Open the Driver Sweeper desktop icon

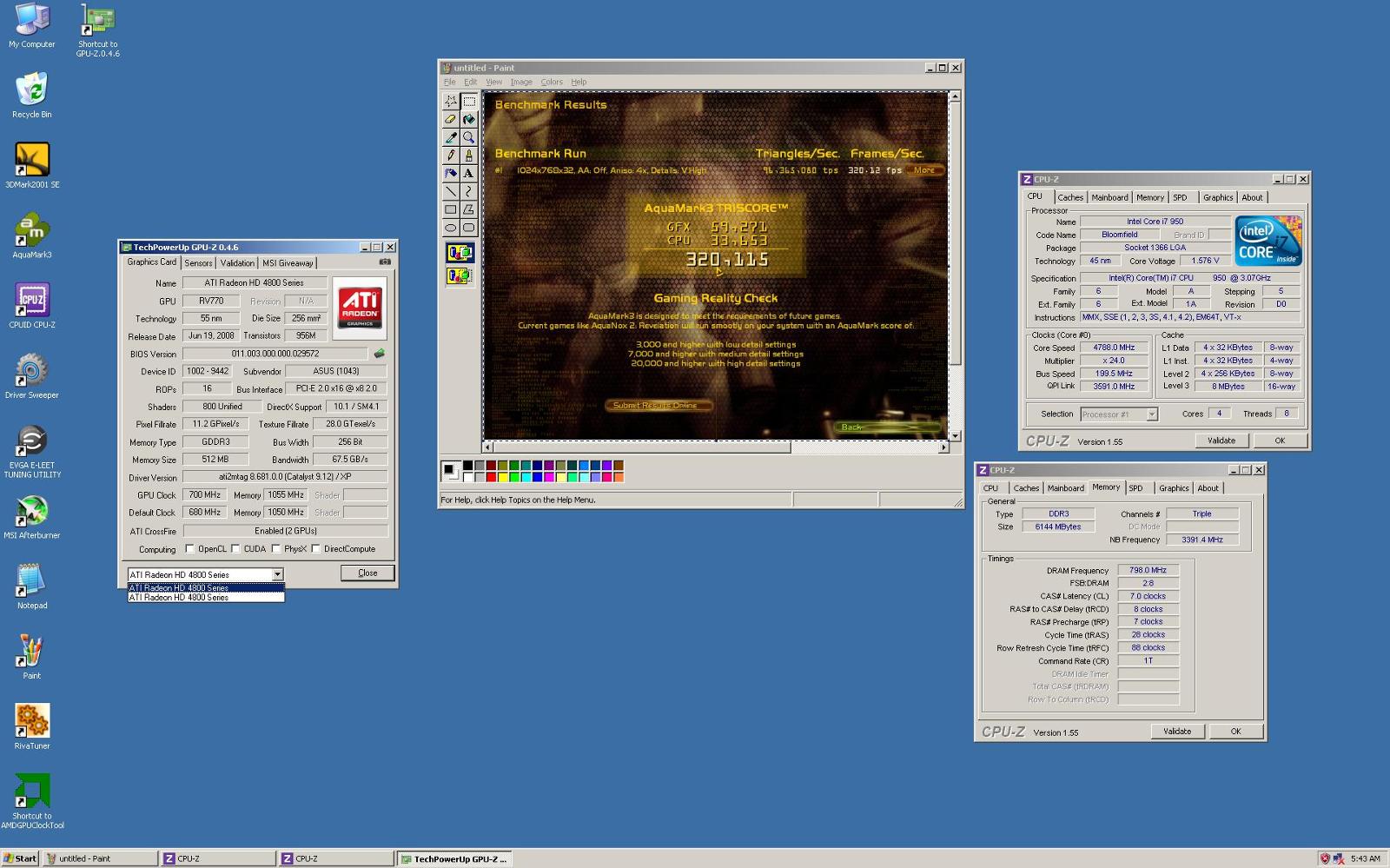click(31, 376)
